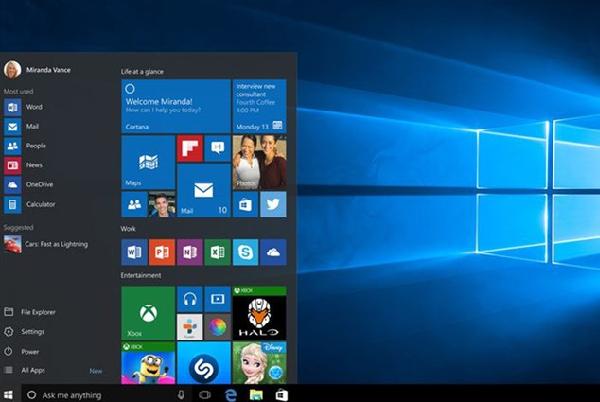600x402 pixels.
Task: Open the Twitter tile
Action: 273,204
